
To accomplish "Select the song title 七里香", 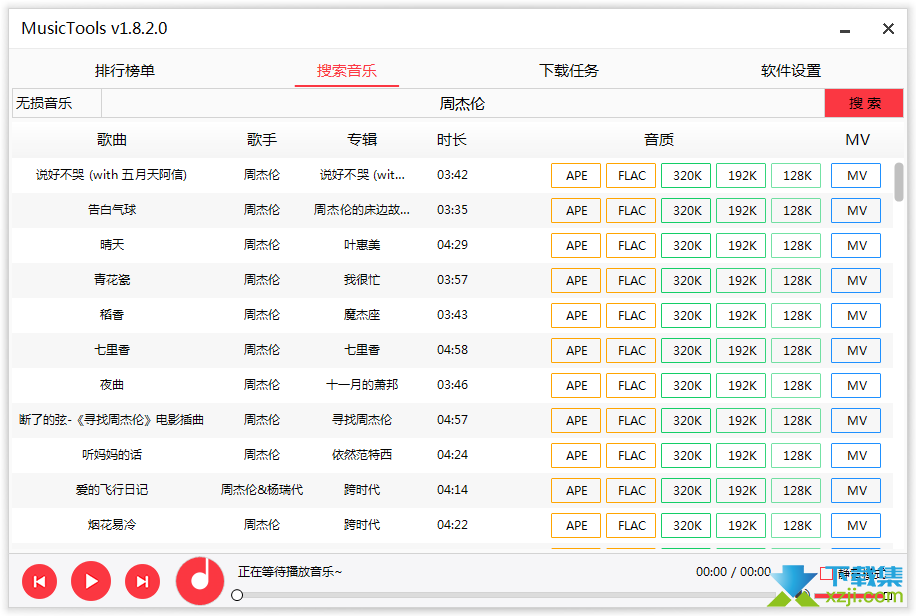I will (112, 350).
